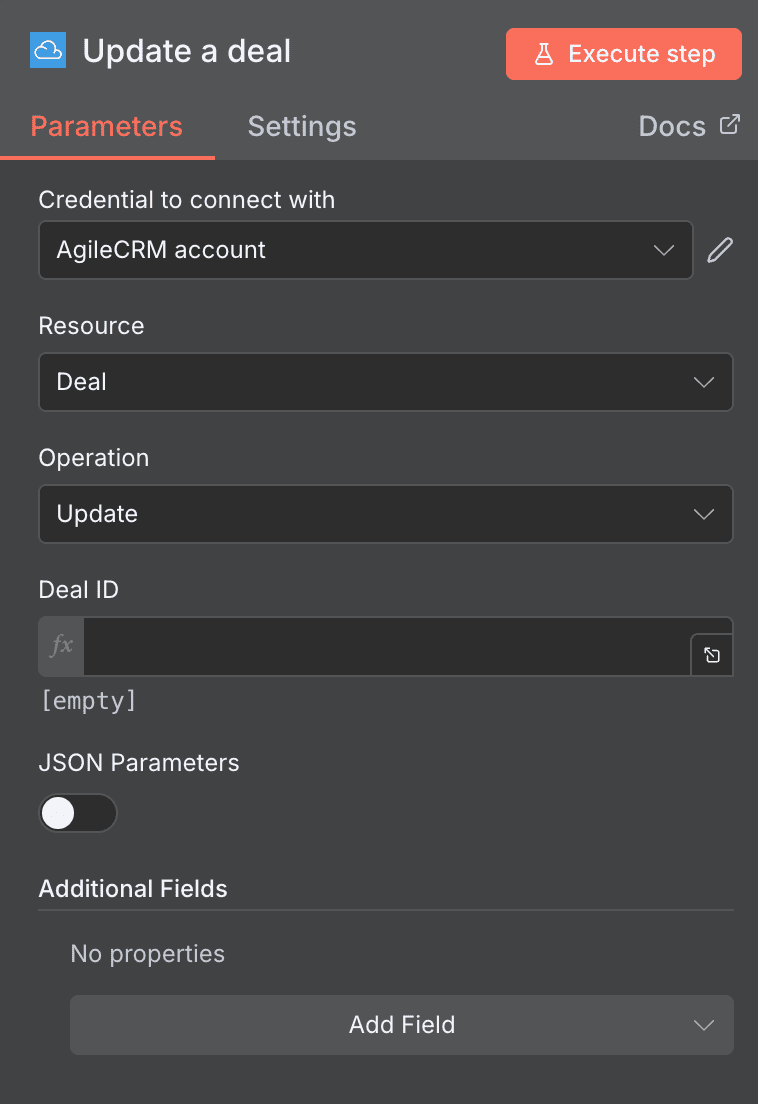This screenshot has height=1104, width=758.
Task: Click the chevron on the credential selector
Action: [x=663, y=250]
